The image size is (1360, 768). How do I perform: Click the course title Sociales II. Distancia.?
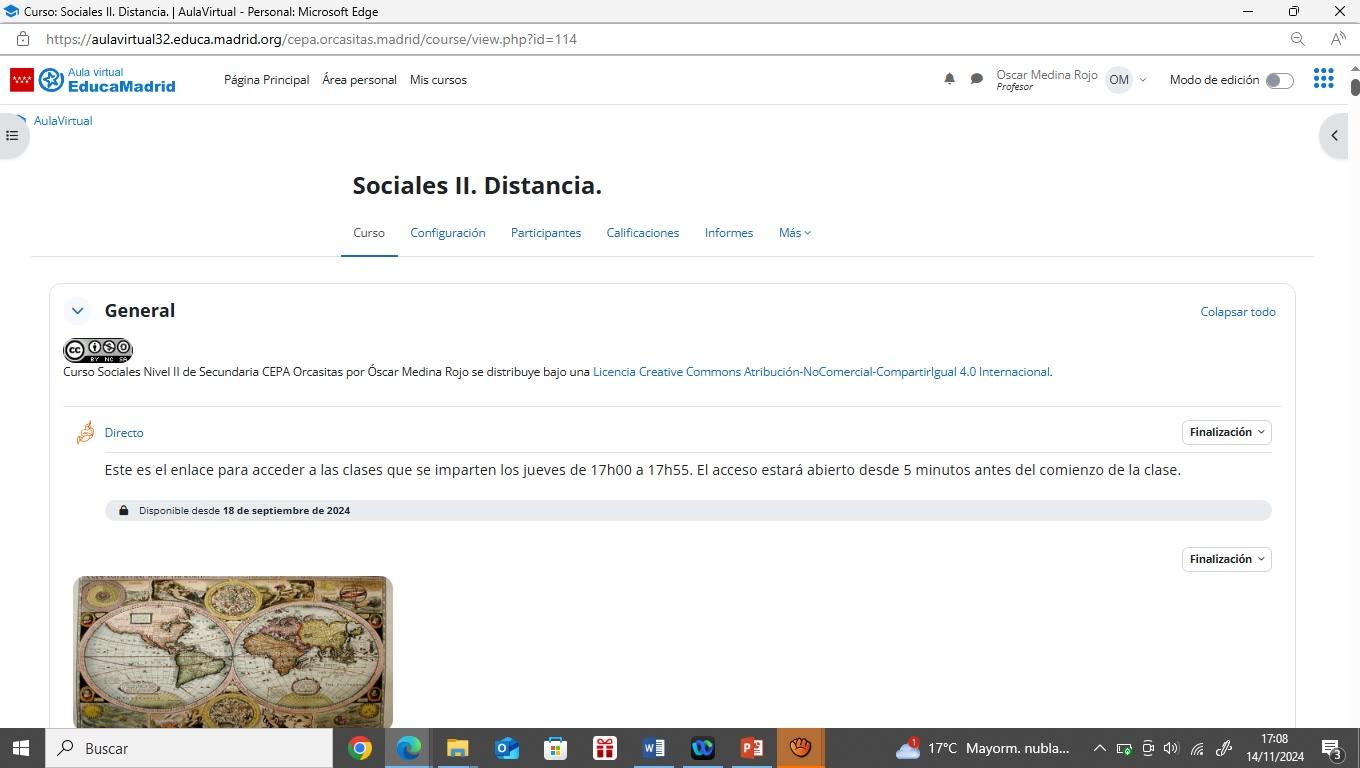(x=477, y=186)
